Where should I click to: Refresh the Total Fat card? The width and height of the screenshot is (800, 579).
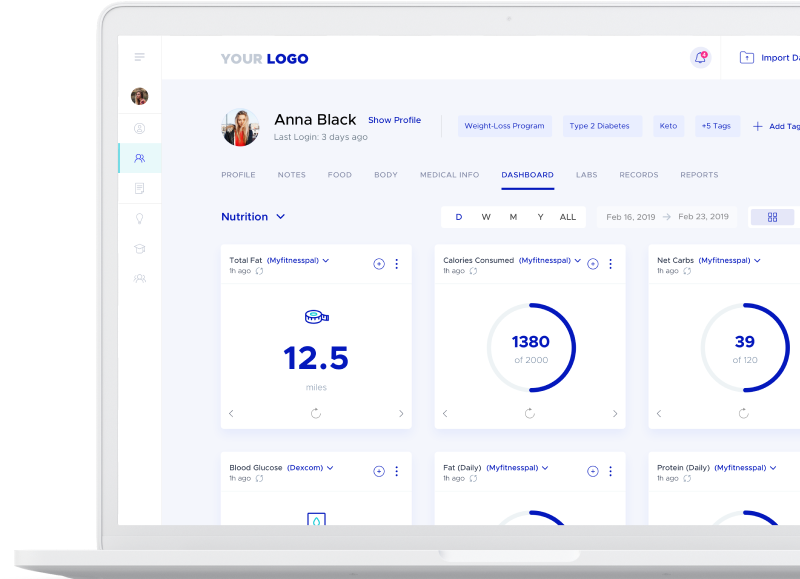pos(316,413)
